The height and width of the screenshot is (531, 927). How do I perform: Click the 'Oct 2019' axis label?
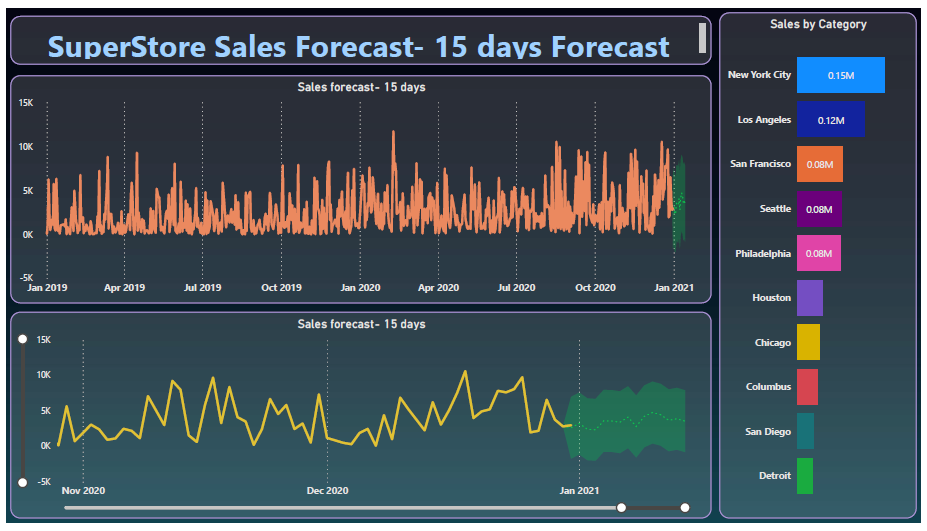pyautogui.click(x=281, y=287)
